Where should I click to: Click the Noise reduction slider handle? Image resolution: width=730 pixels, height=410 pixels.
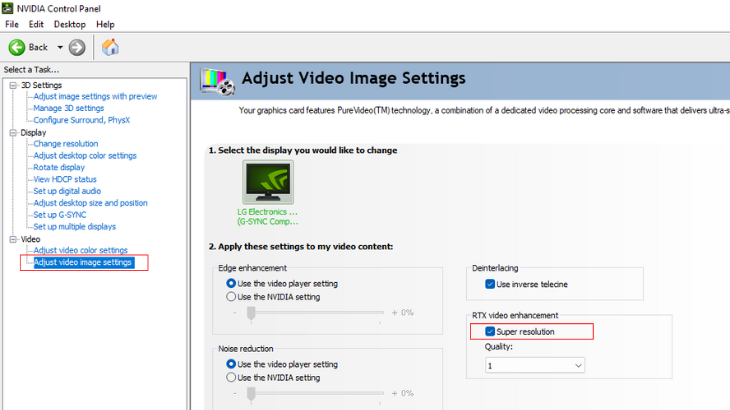tap(251, 394)
